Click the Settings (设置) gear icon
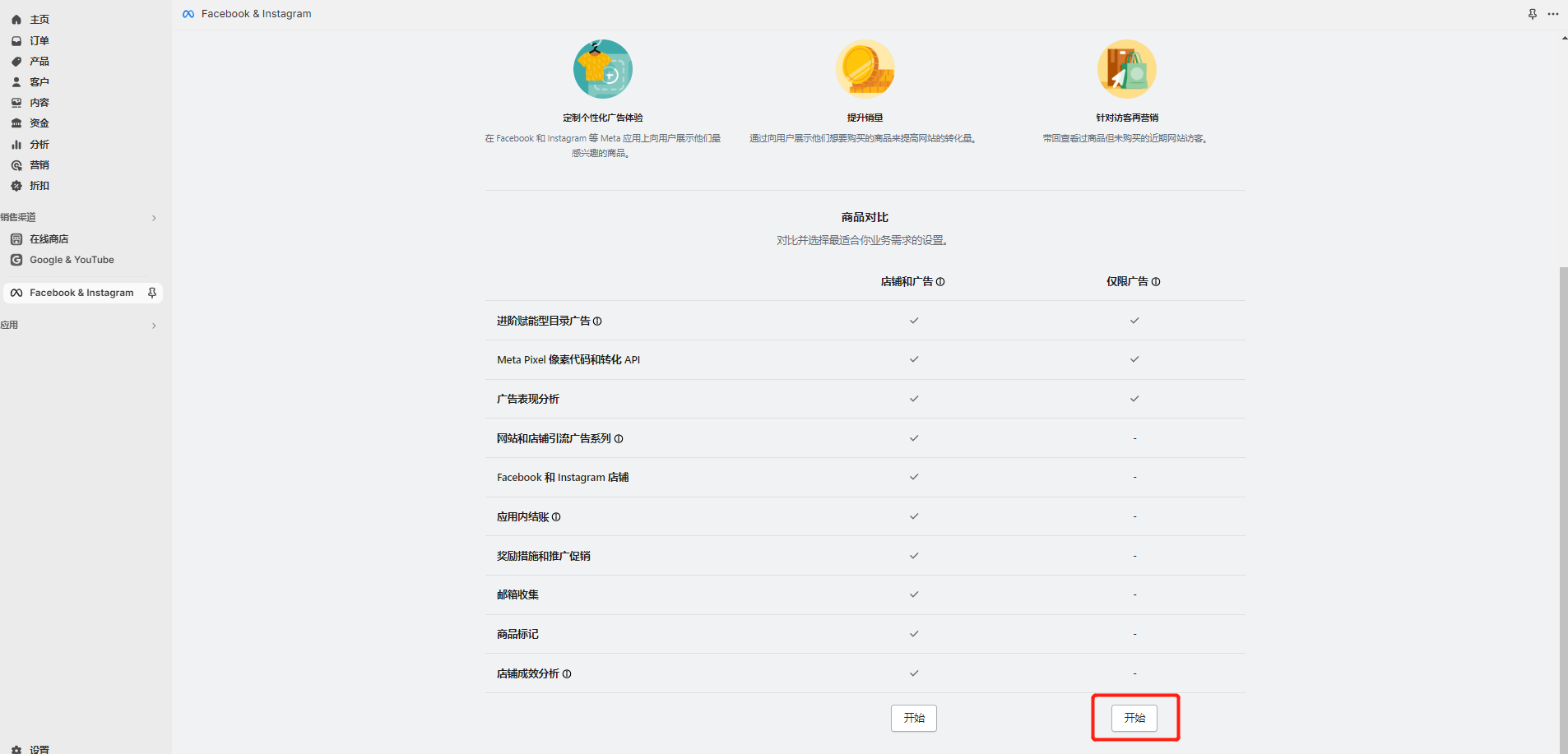1568x754 pixels. 16,749
